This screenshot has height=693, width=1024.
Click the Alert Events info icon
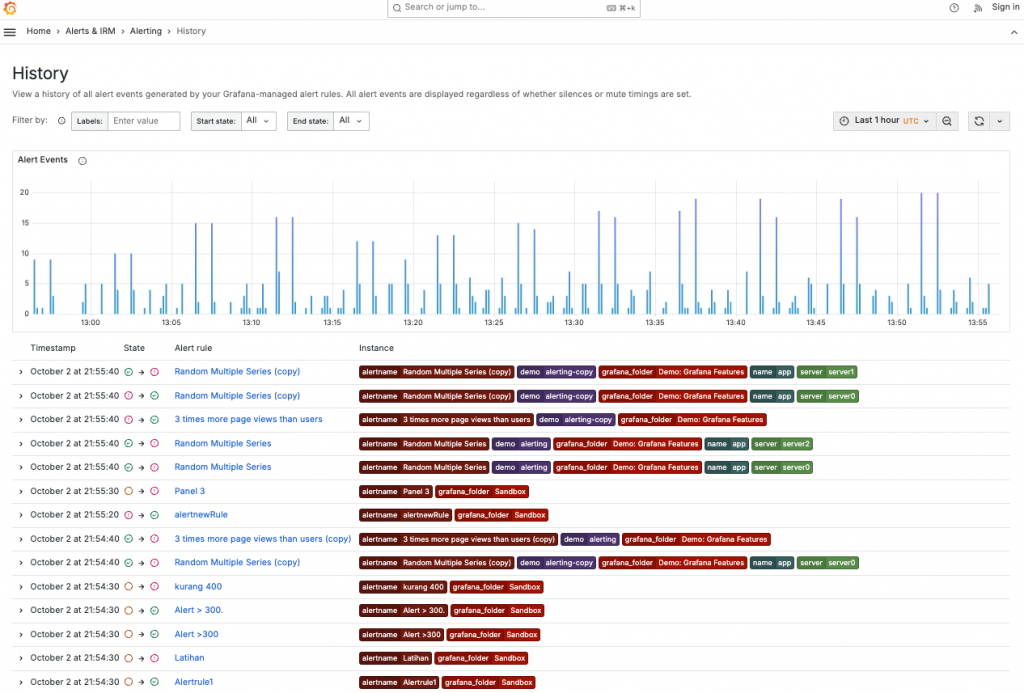[x=82, y=161]
